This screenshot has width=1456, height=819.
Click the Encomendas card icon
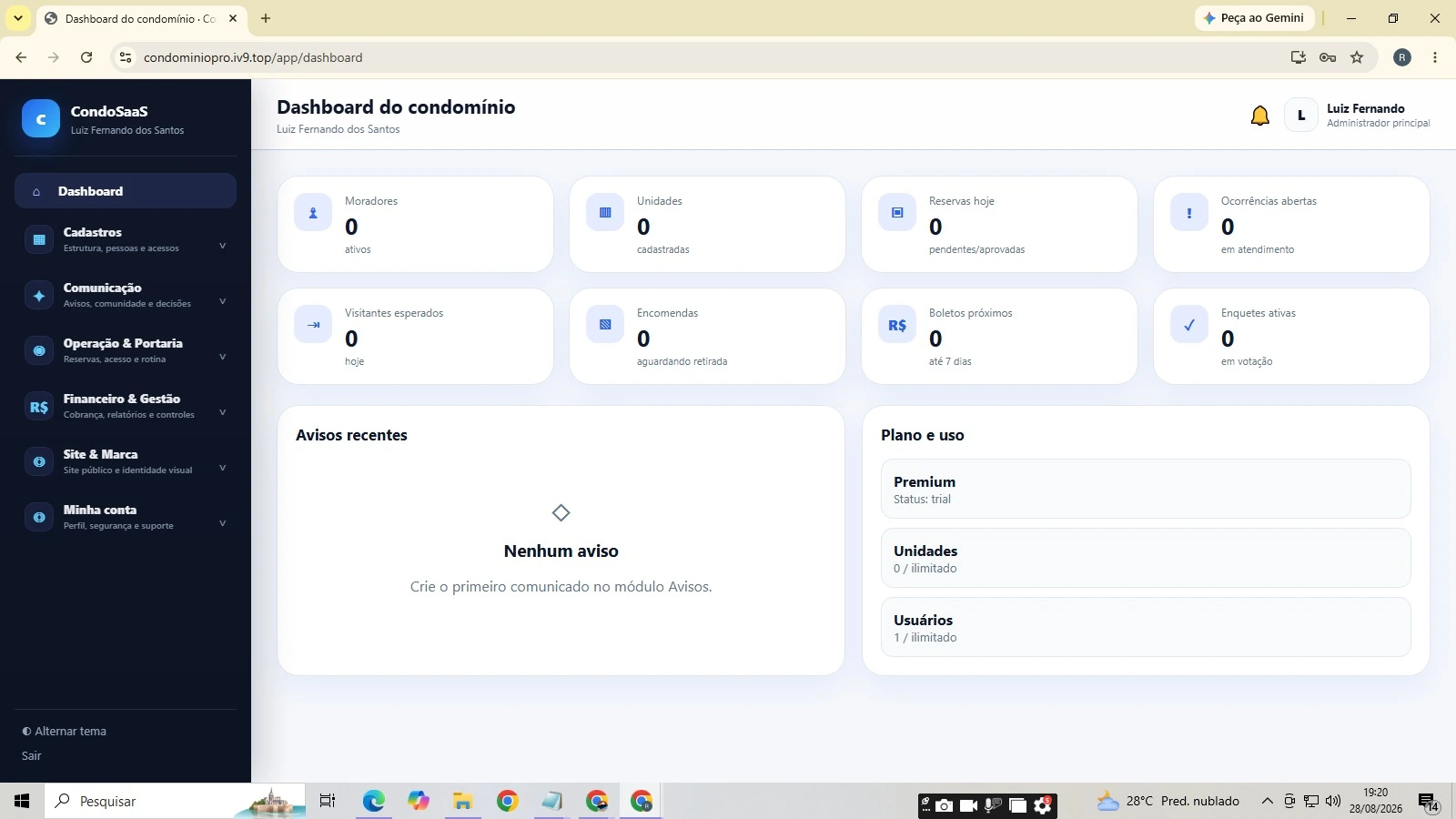coord(605,325)
